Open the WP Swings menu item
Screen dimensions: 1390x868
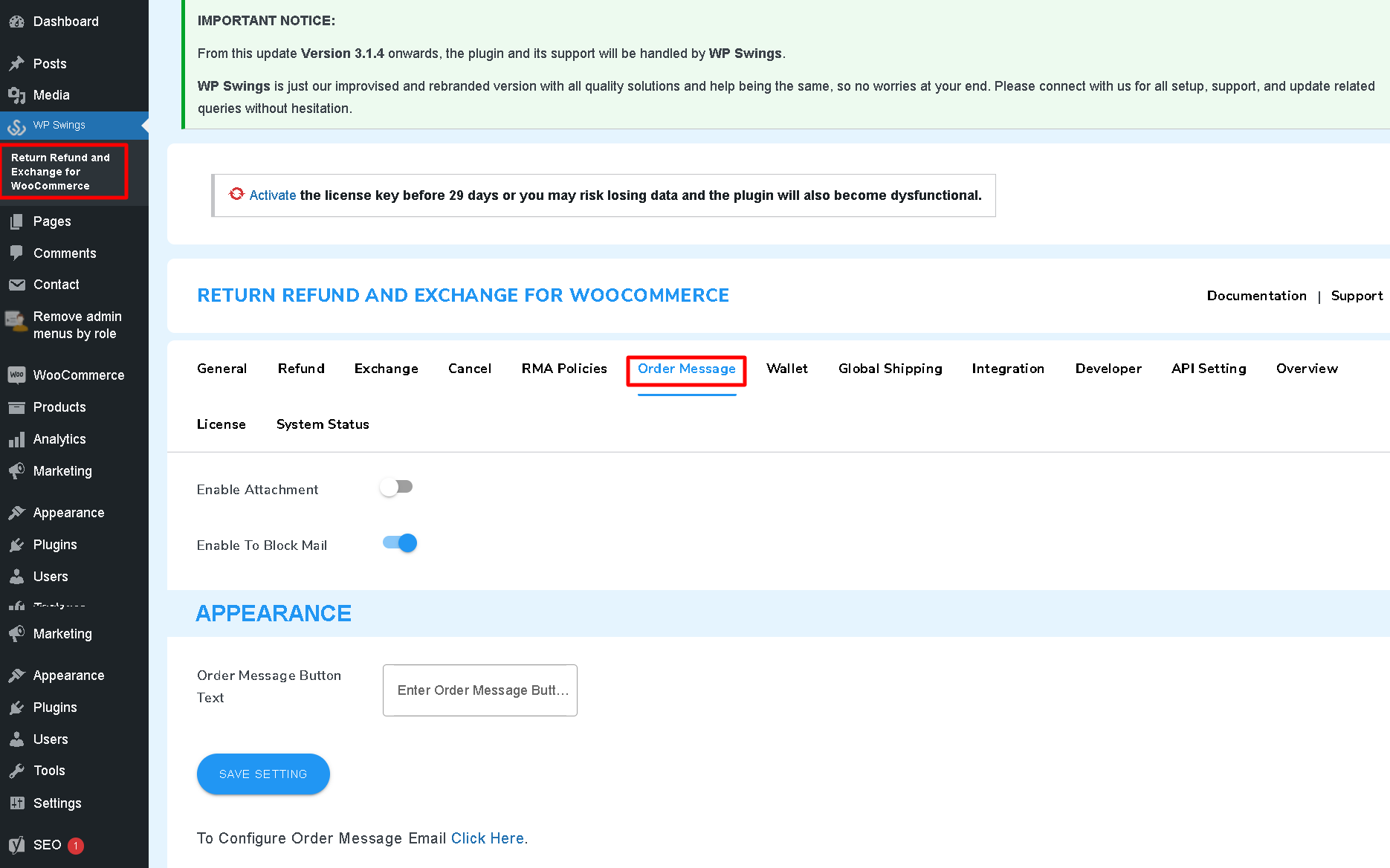click(x=74, y=125)
